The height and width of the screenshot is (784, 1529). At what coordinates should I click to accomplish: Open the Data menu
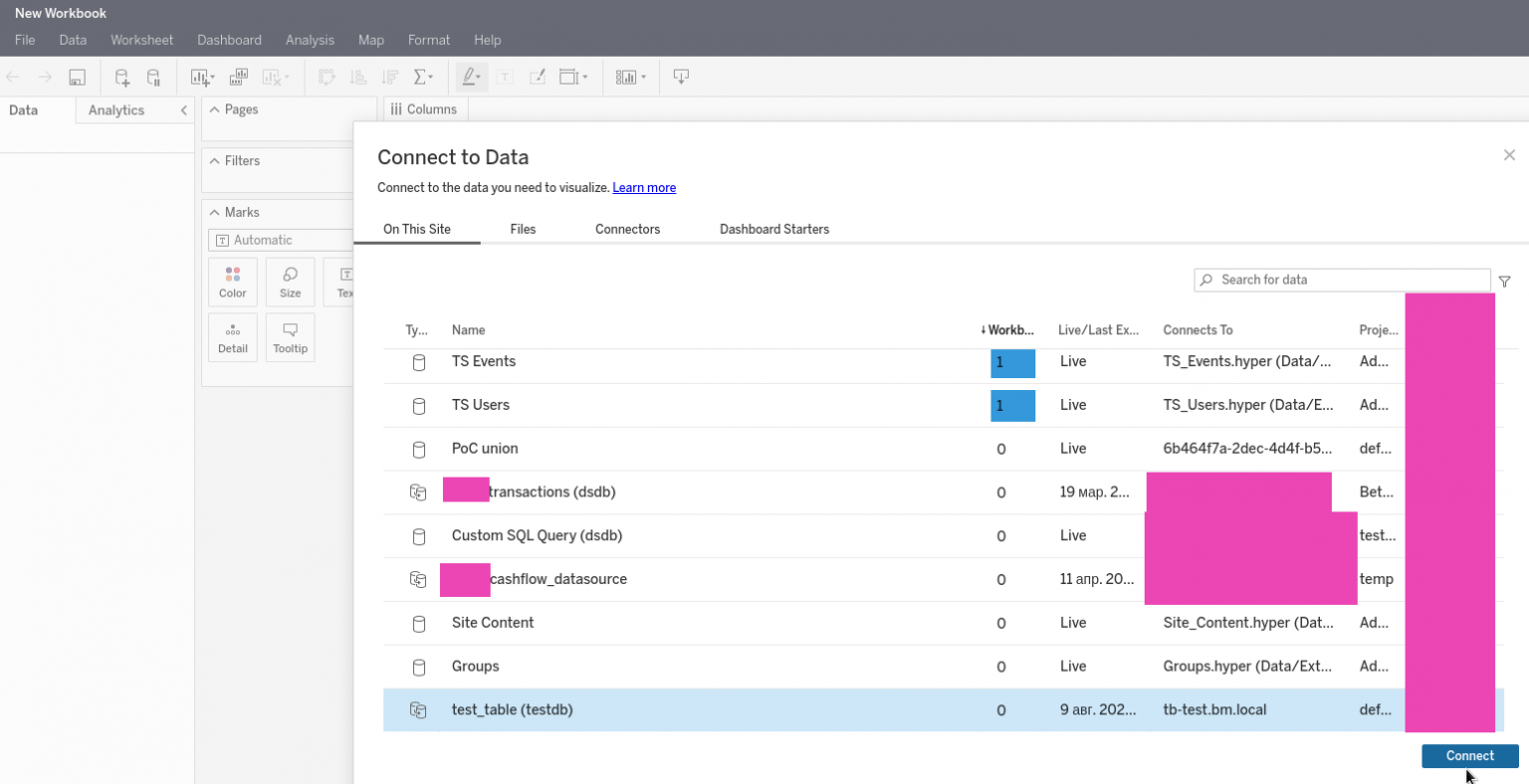tap(73, 40)
